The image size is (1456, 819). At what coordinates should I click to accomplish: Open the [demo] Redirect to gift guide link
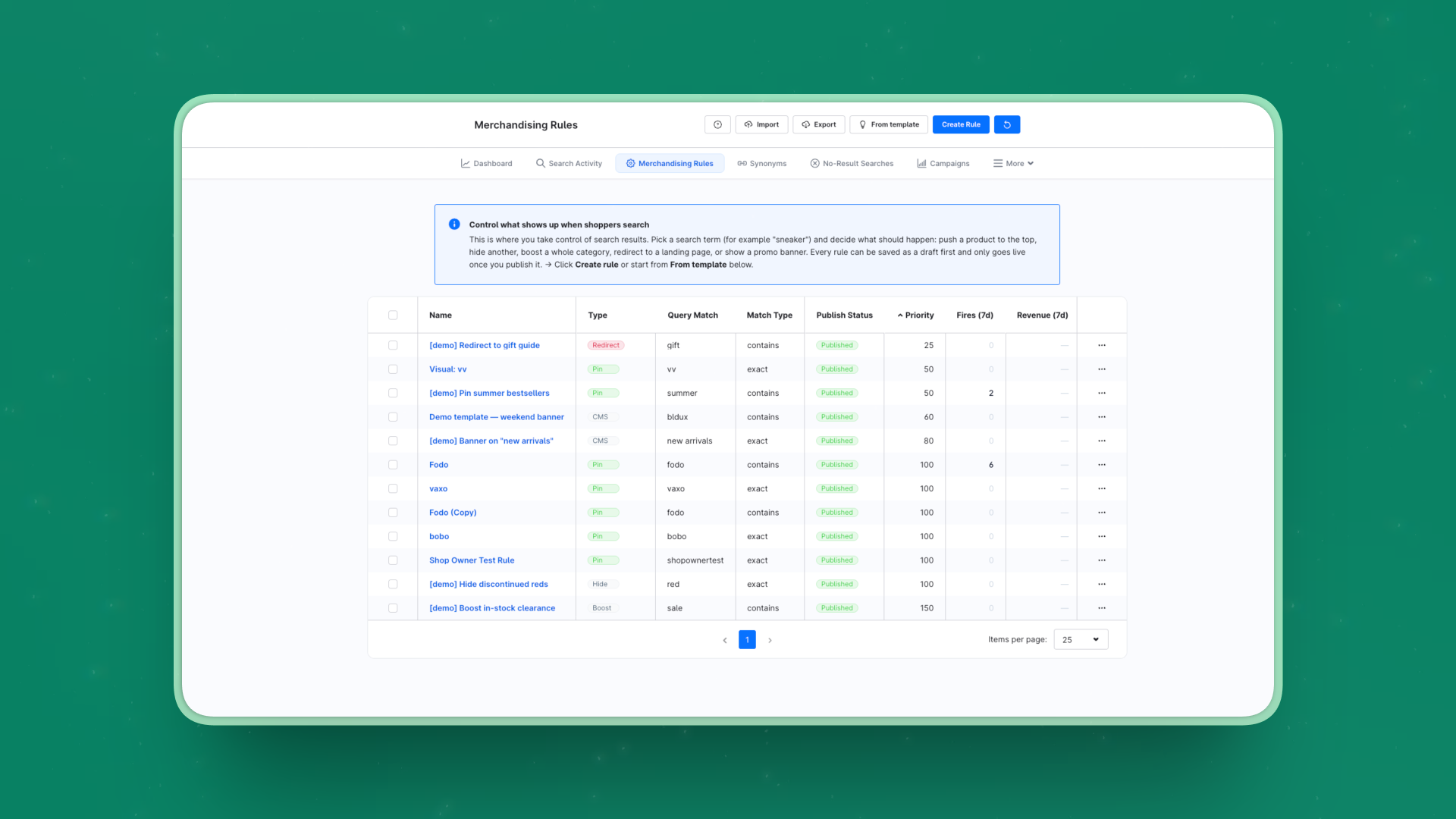[485, 346]
